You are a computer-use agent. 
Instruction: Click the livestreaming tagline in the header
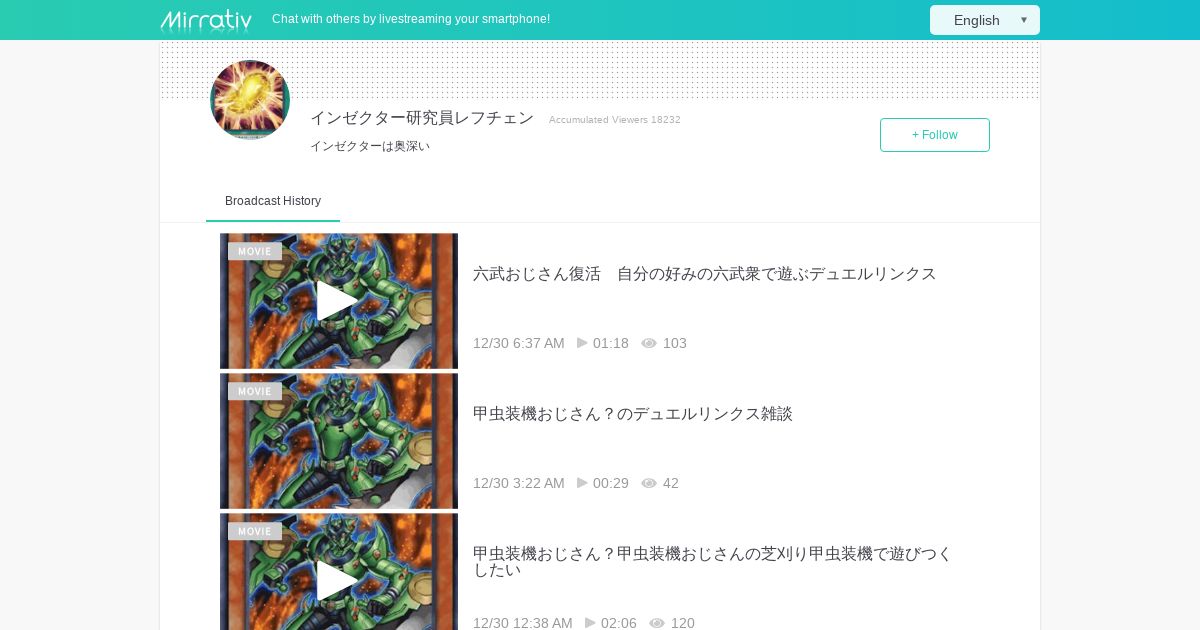click(x=411, y=19)
